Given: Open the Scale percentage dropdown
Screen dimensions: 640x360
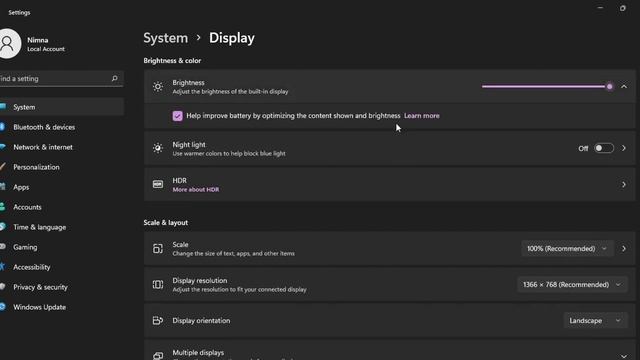Looking at the screenshot, I should [x=567, y=249].
